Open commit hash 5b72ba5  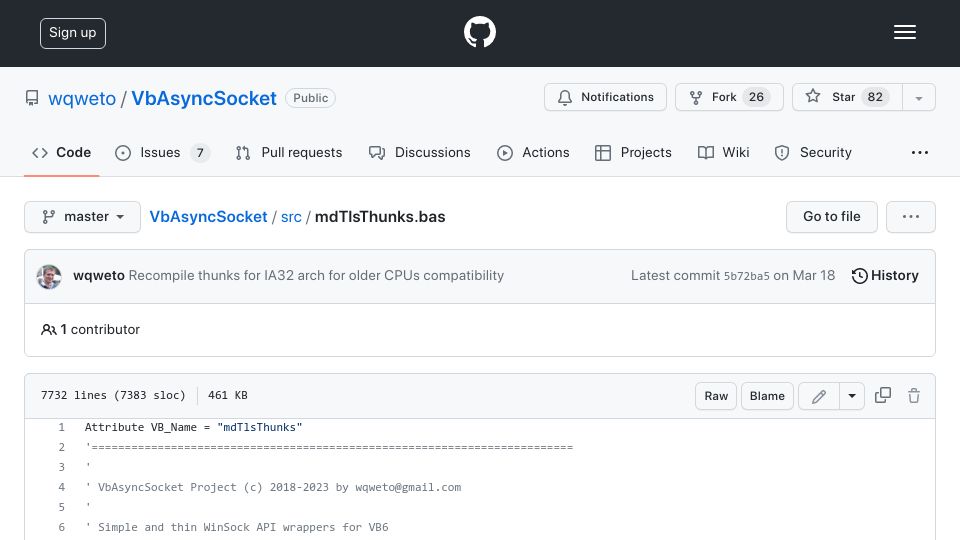point(746,276)
